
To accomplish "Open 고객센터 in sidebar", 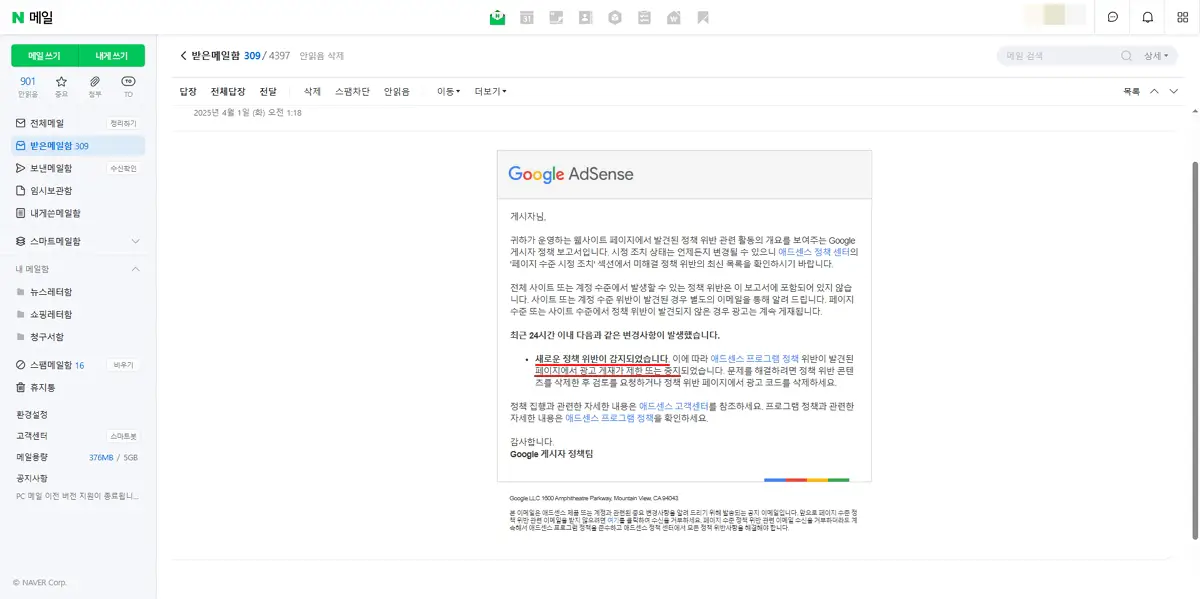I will pos(33,436).
